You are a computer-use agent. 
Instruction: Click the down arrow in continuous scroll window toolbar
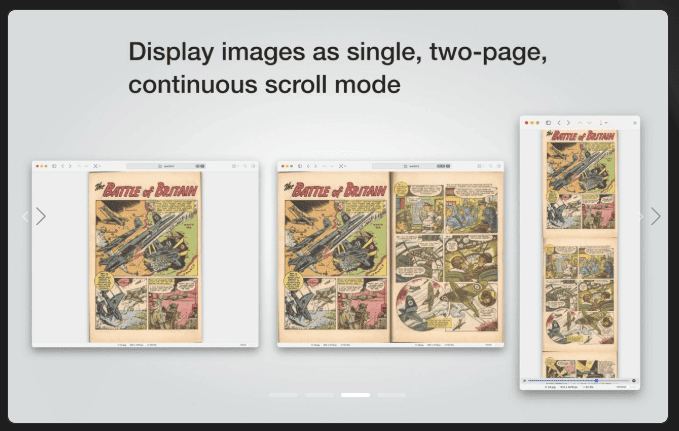589,123
